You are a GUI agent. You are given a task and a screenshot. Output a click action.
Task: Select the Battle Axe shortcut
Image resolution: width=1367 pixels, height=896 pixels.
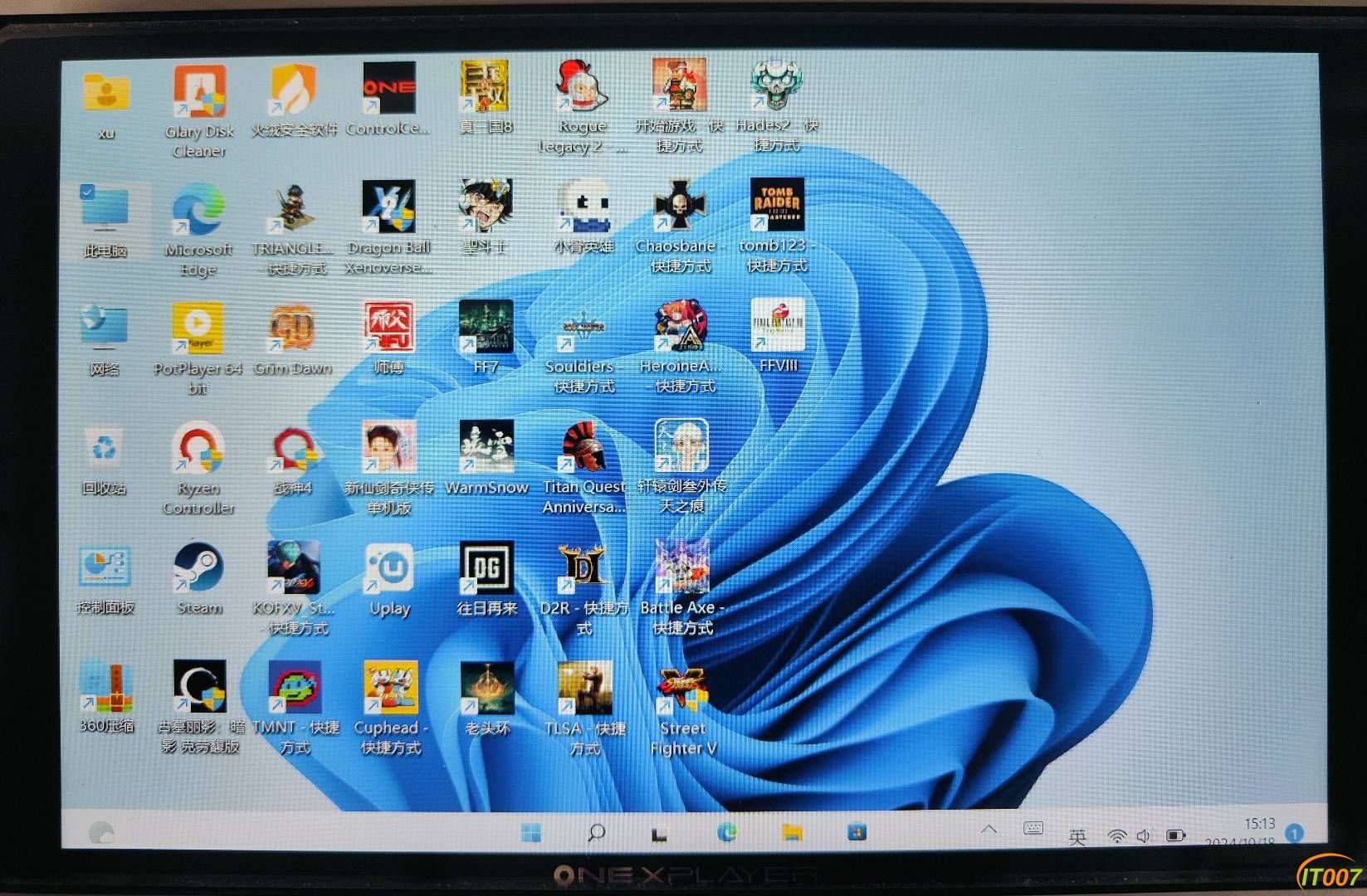pyautogui.click(x=682, y=567)
